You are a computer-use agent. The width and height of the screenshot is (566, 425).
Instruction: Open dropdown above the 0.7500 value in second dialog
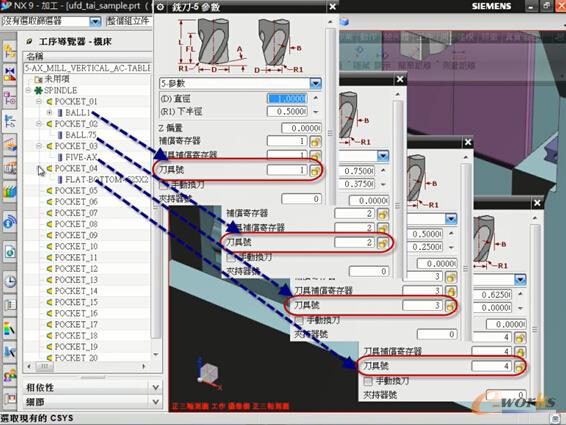click(383, 156)
